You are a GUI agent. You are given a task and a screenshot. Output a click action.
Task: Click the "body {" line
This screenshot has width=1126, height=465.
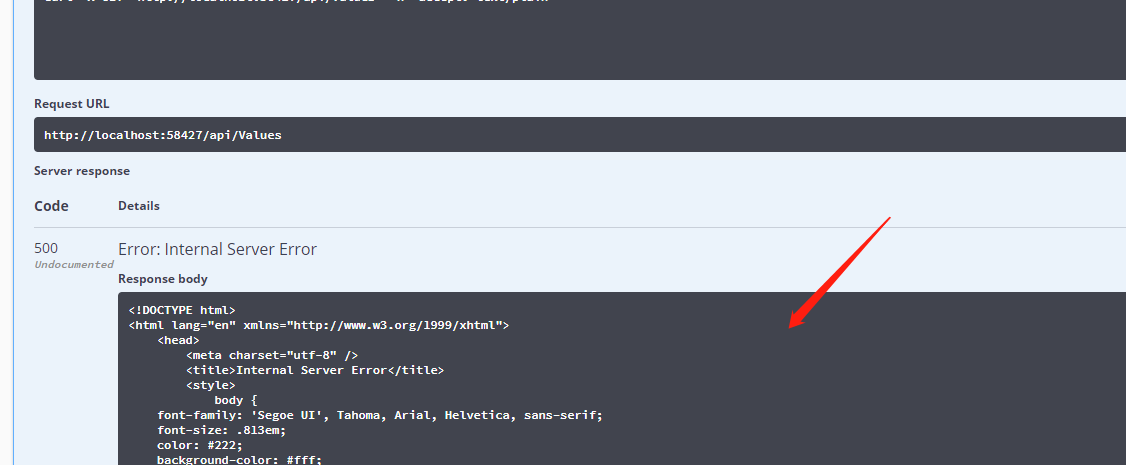point(236,400)
